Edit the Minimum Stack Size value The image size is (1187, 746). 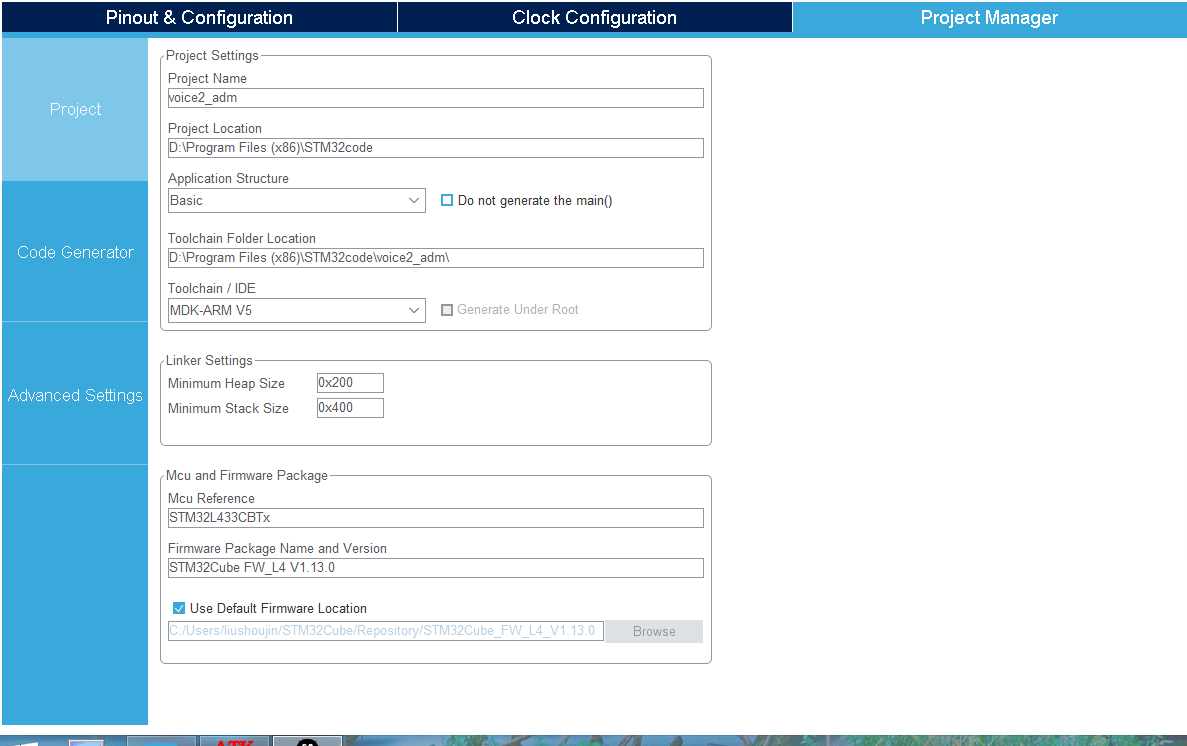click(350, 408)
